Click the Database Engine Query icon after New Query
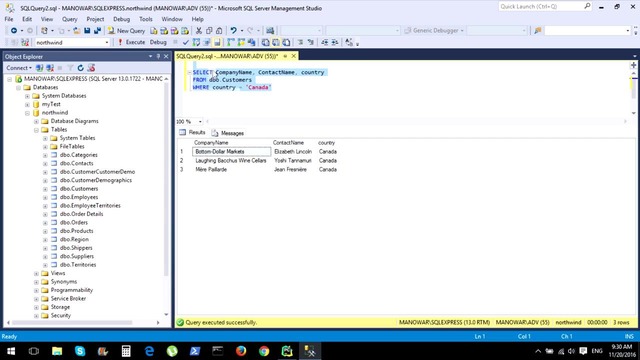The width and height of the screenshot is (640, 360). click(153, 31)
